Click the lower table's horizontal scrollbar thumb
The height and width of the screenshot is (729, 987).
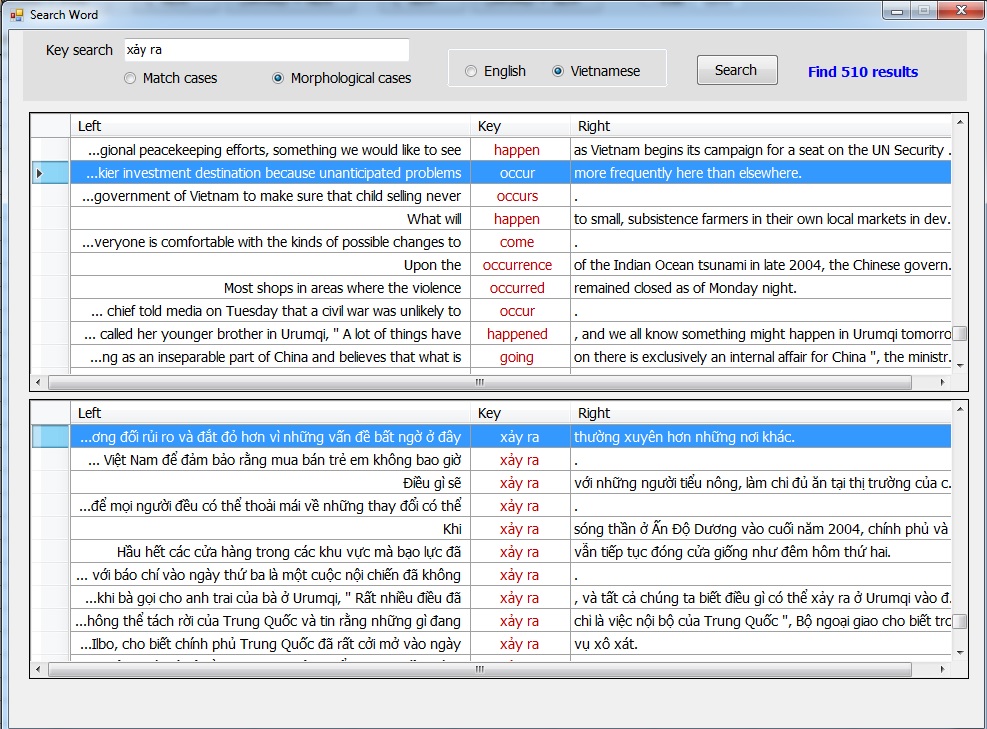480,669
